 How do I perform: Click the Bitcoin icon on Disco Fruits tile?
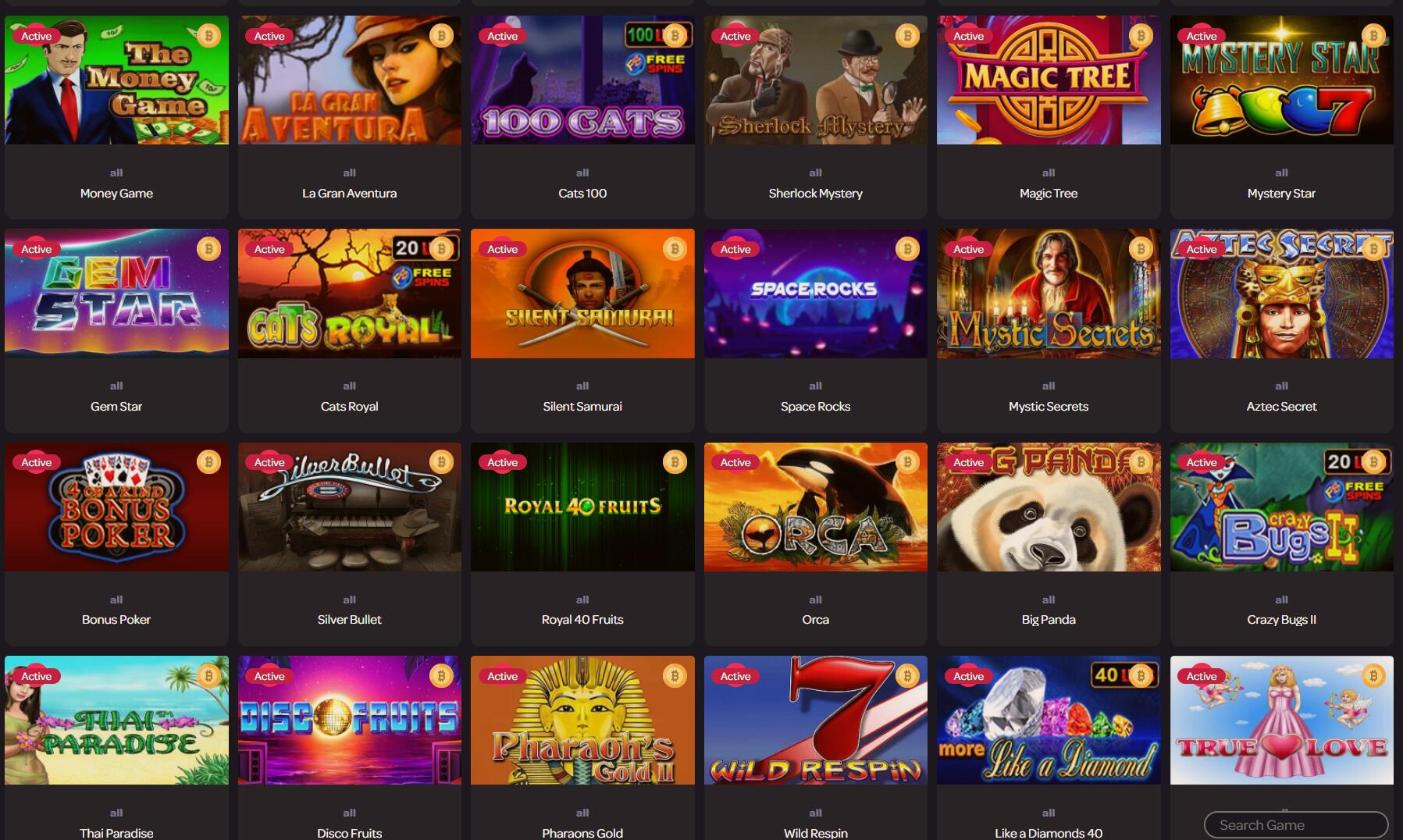pos(441,676)
